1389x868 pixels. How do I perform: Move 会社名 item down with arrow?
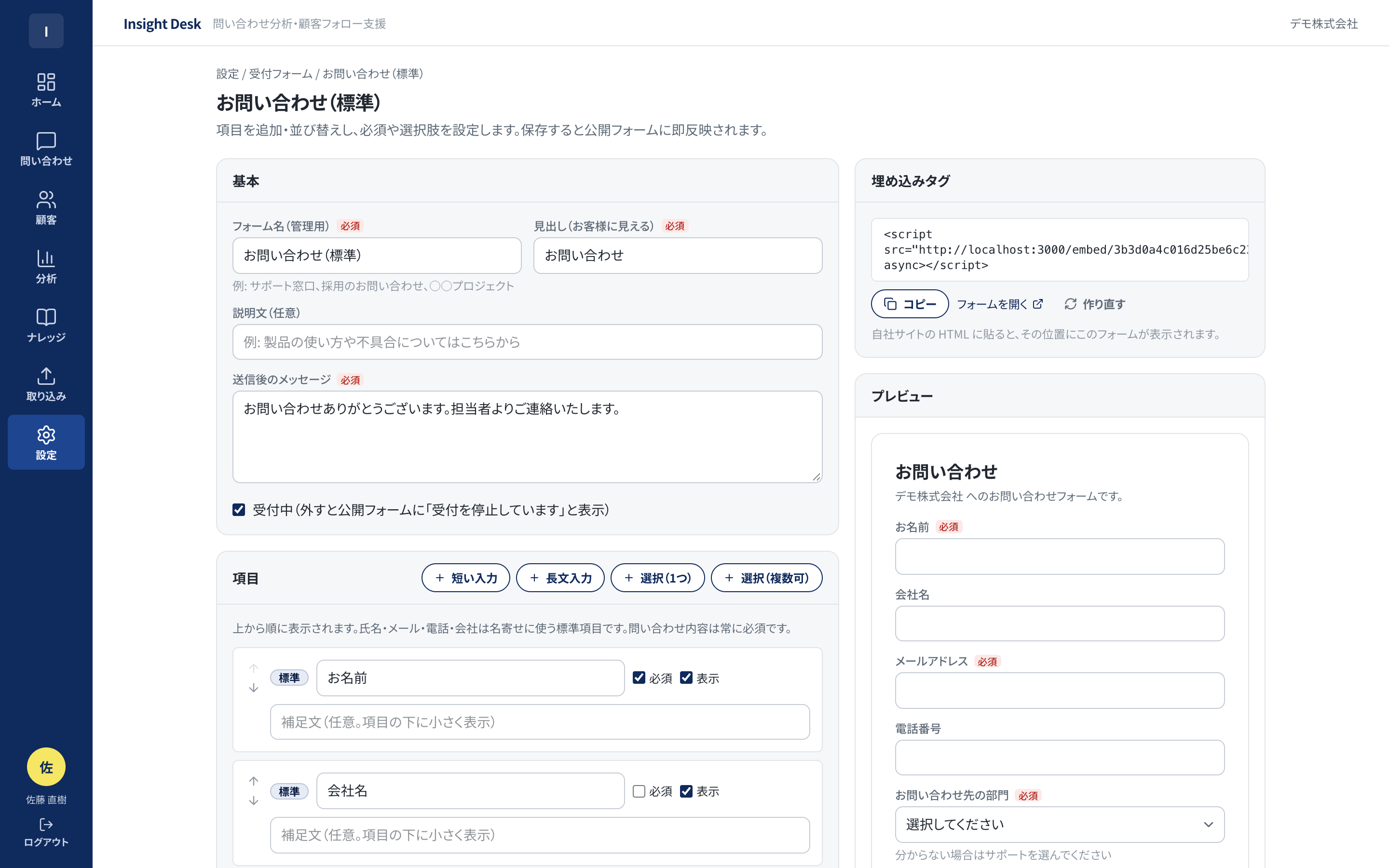(254, 801)
